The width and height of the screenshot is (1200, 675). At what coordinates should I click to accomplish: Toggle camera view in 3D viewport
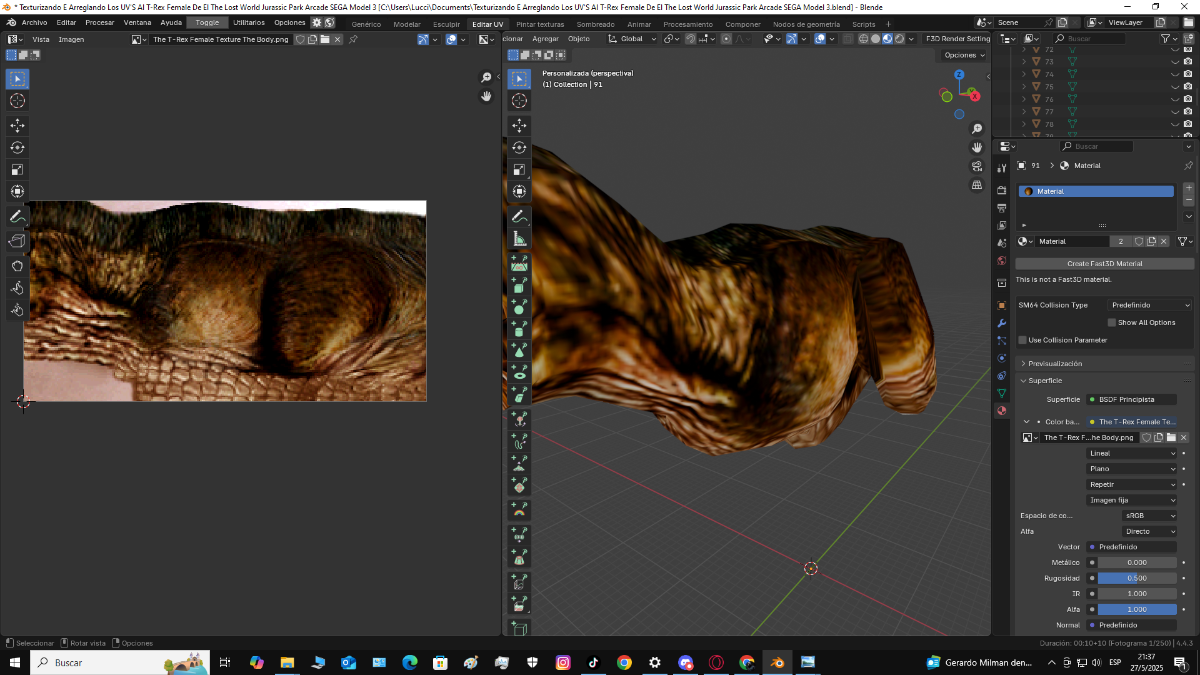(x=977, y=166)
